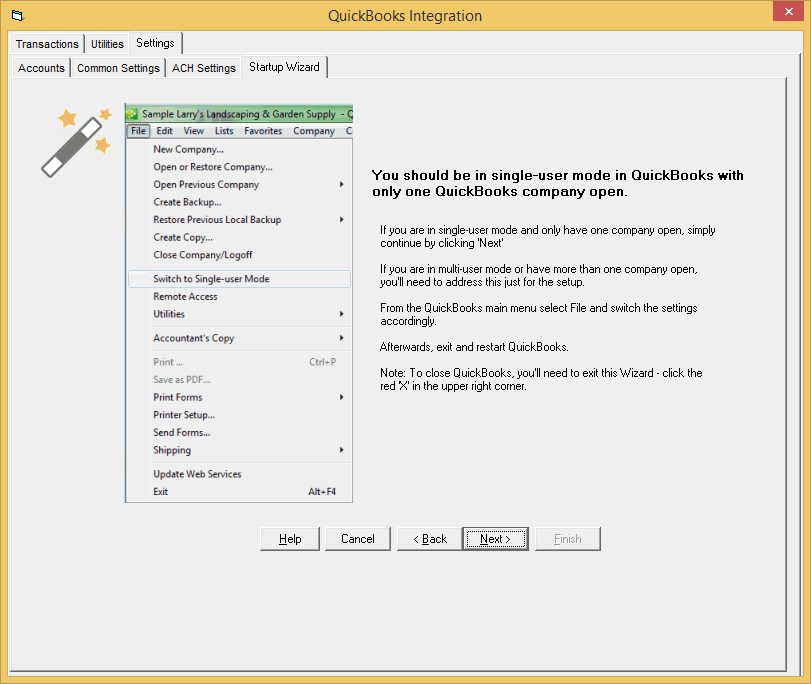Viewport: 811px width, 684px height.
Task: Open the File menu
Action: (138, 130)
